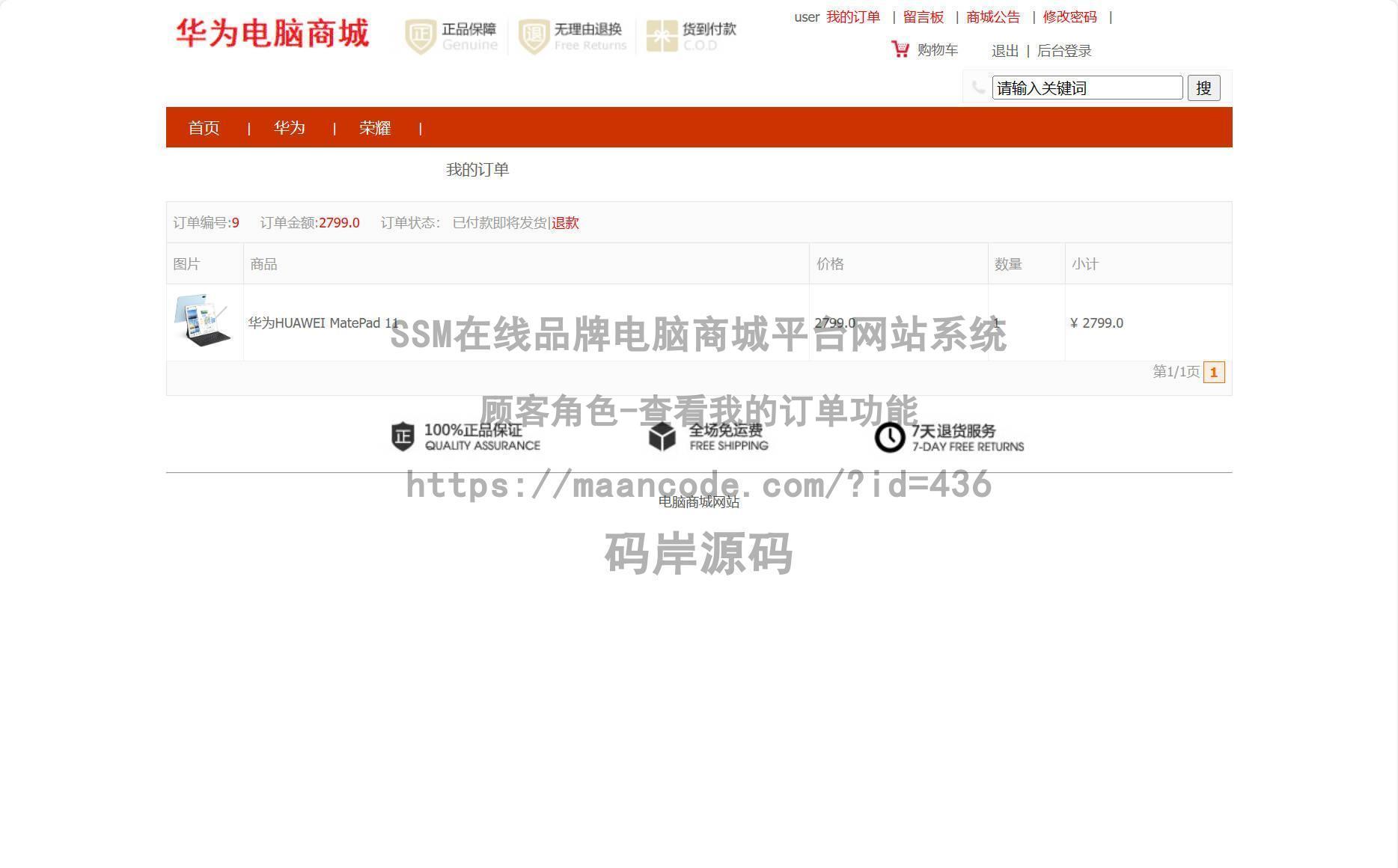The image size is (1398, 868).
Task: Click the 商品 column header
Action: (263, 264)
